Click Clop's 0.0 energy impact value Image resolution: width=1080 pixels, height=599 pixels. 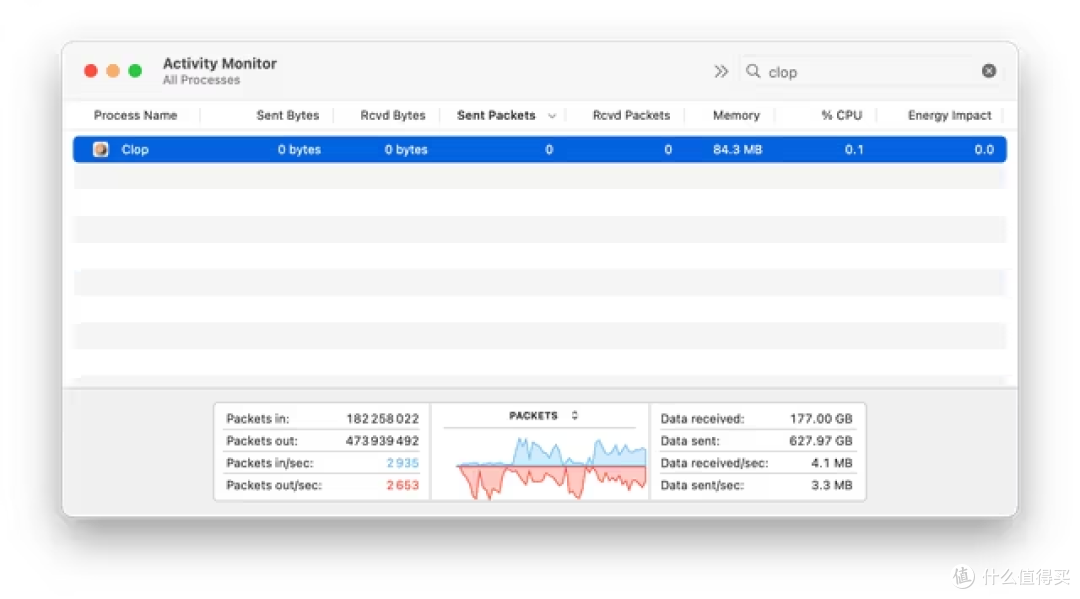click(984, 149)
